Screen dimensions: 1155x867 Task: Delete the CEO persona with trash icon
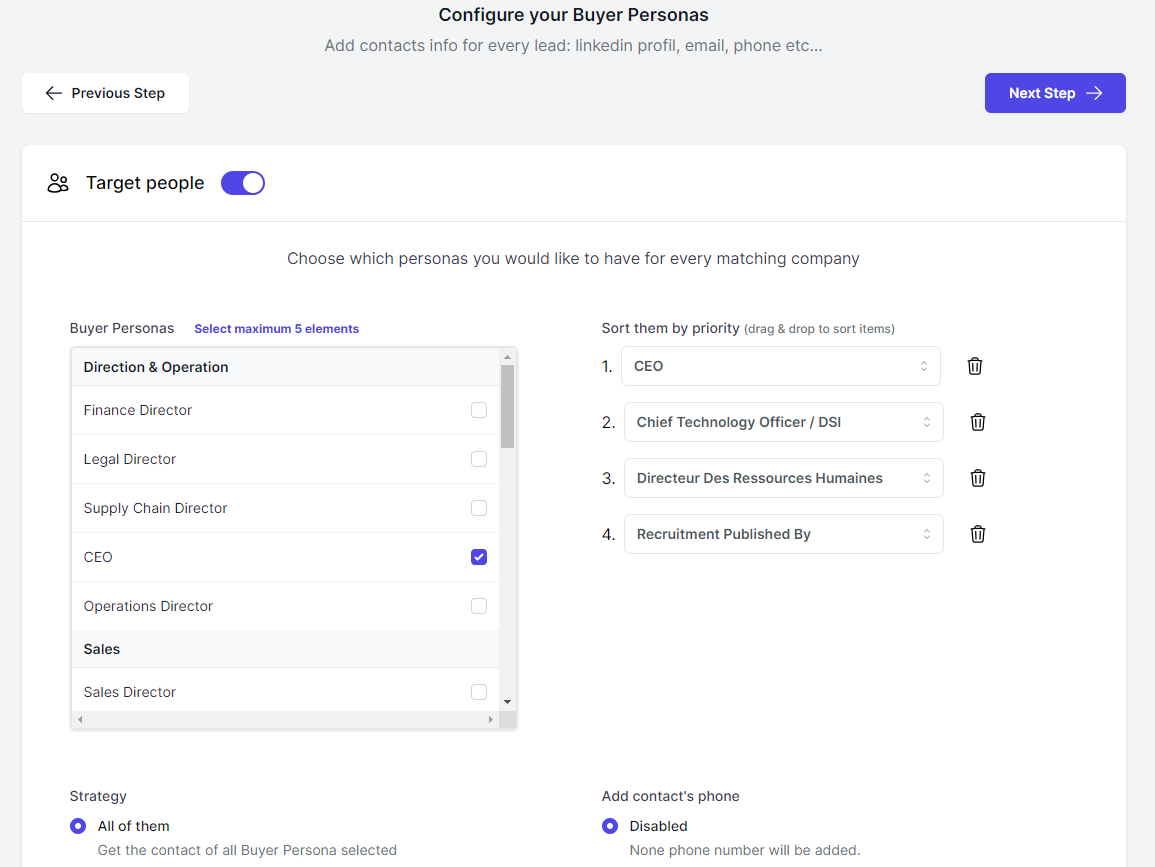coord(975,366)
